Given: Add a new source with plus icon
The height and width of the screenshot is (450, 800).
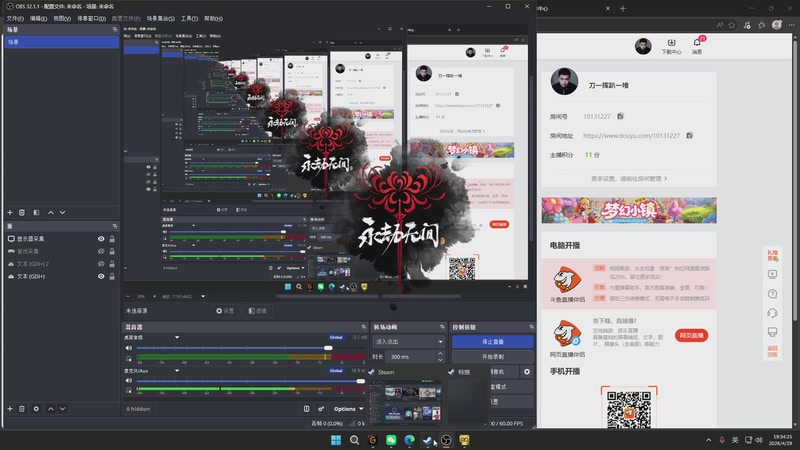Looking at the screenshot, I should click(x=10, y=409).
